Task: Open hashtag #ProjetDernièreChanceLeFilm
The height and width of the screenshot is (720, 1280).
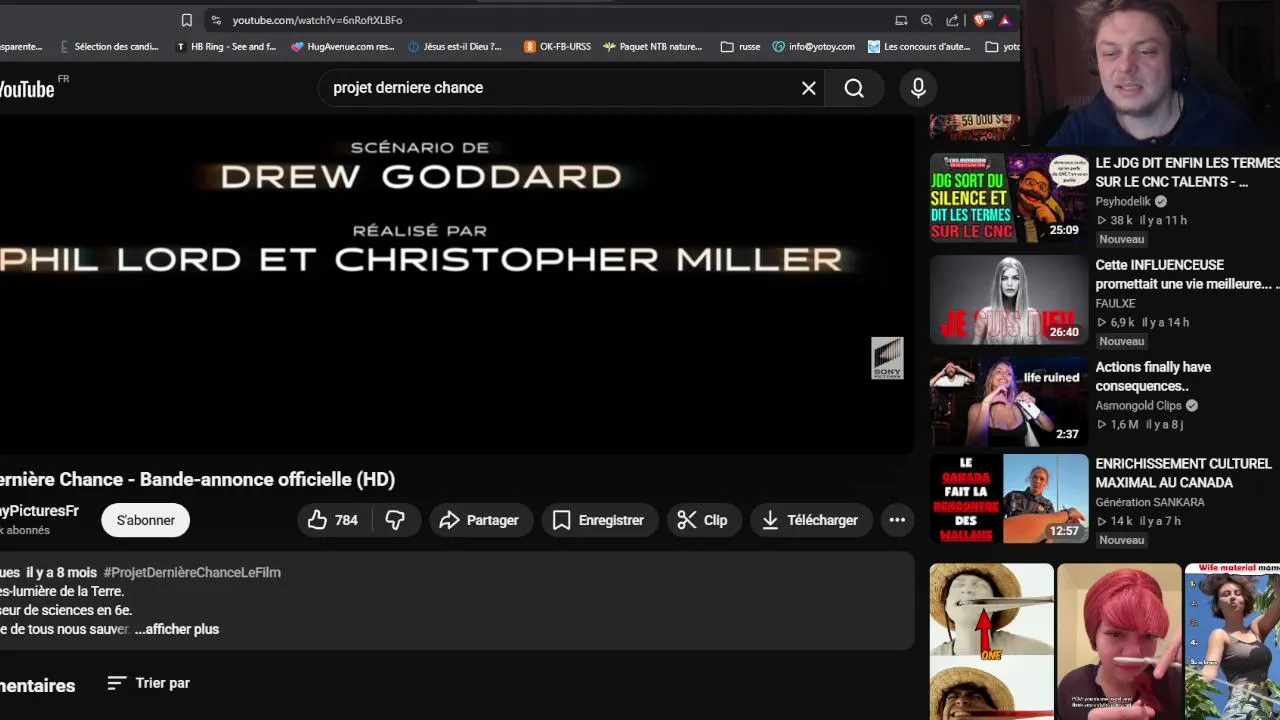Action: tap(192, 572)
